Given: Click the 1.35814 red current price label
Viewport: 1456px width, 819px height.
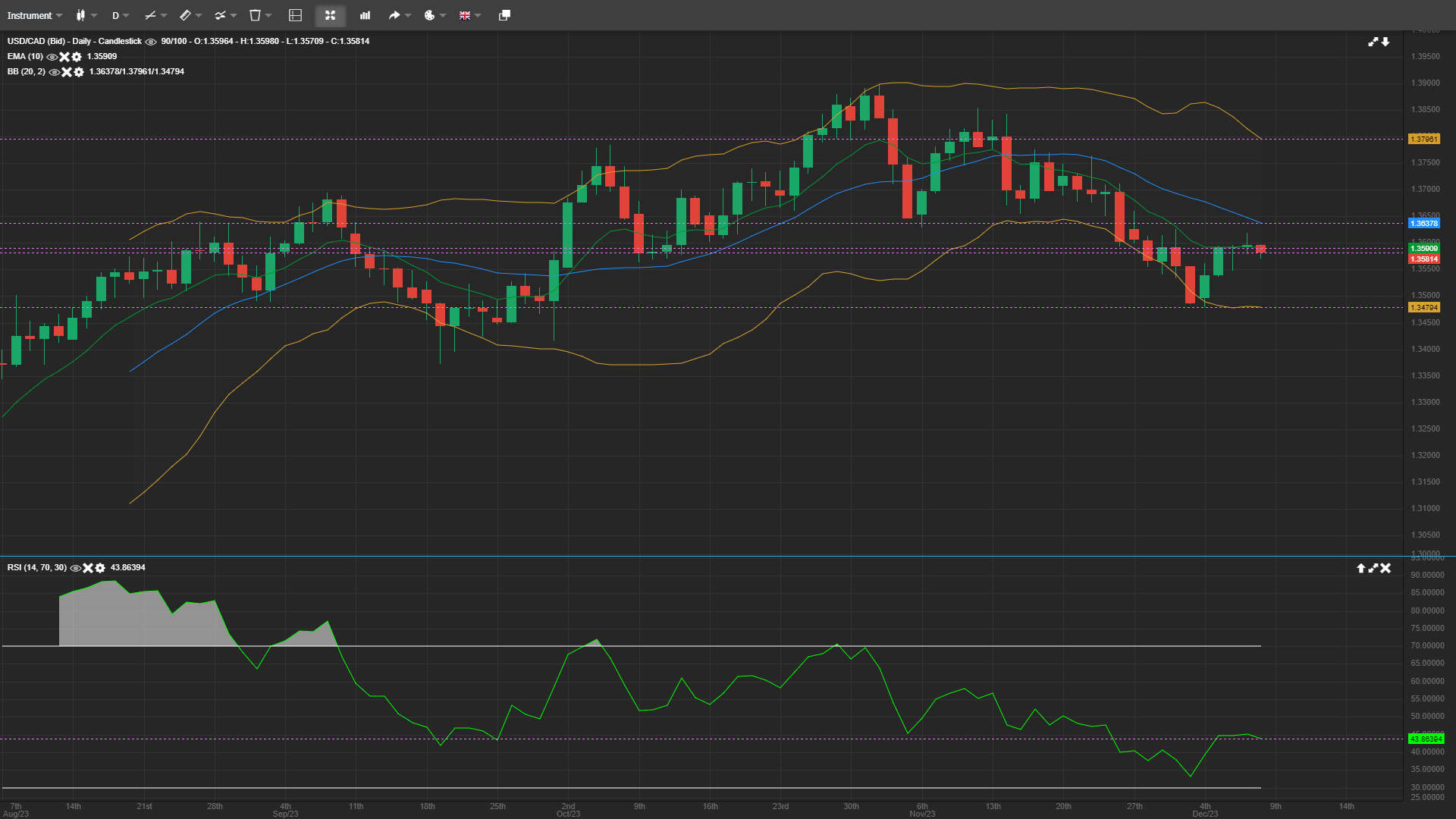Looking at the screenshot, I should [1423, 259].
